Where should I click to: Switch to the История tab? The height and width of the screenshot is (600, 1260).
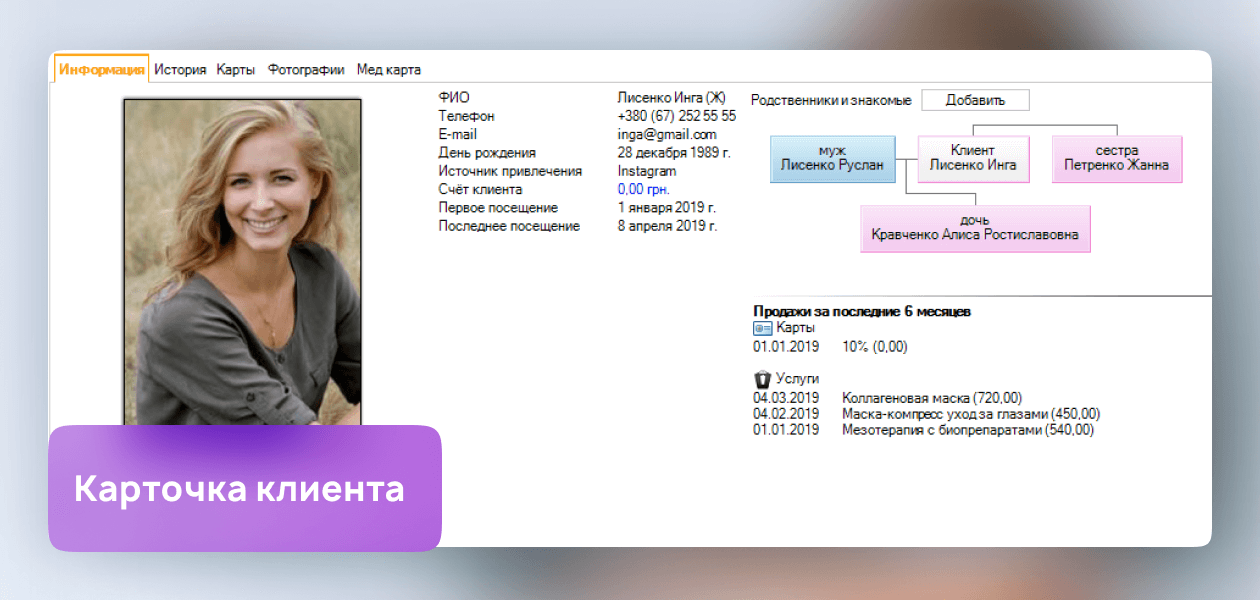[180, 70]
